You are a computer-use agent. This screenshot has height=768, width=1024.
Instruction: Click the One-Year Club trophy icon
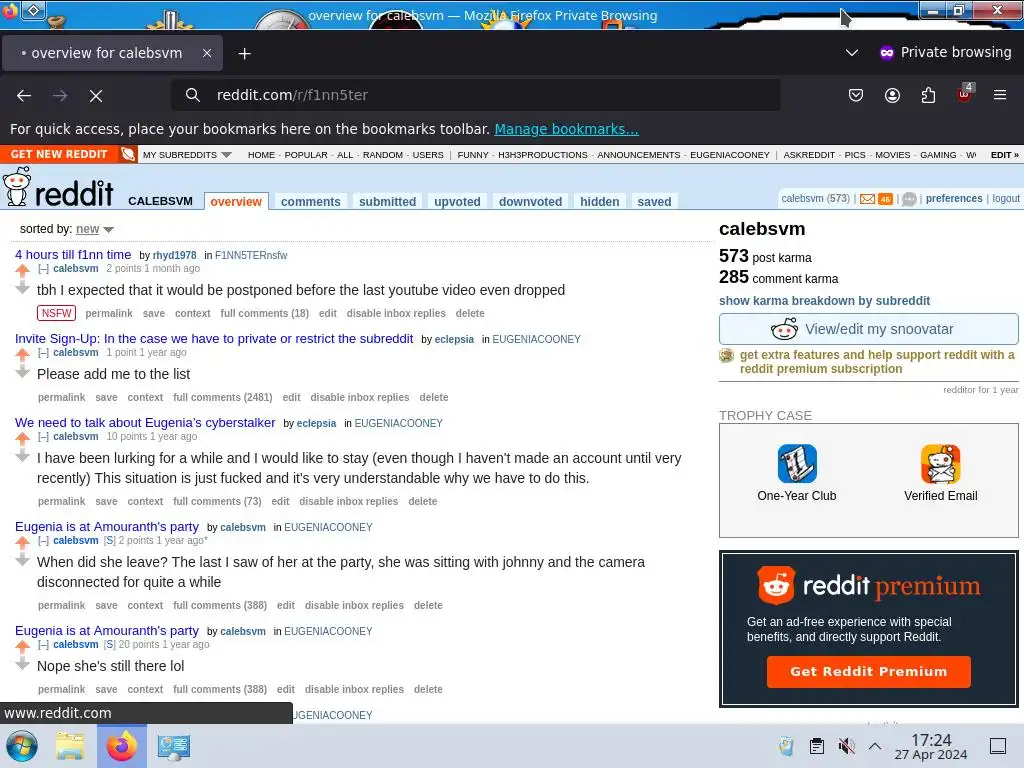[x=797, y=464]
